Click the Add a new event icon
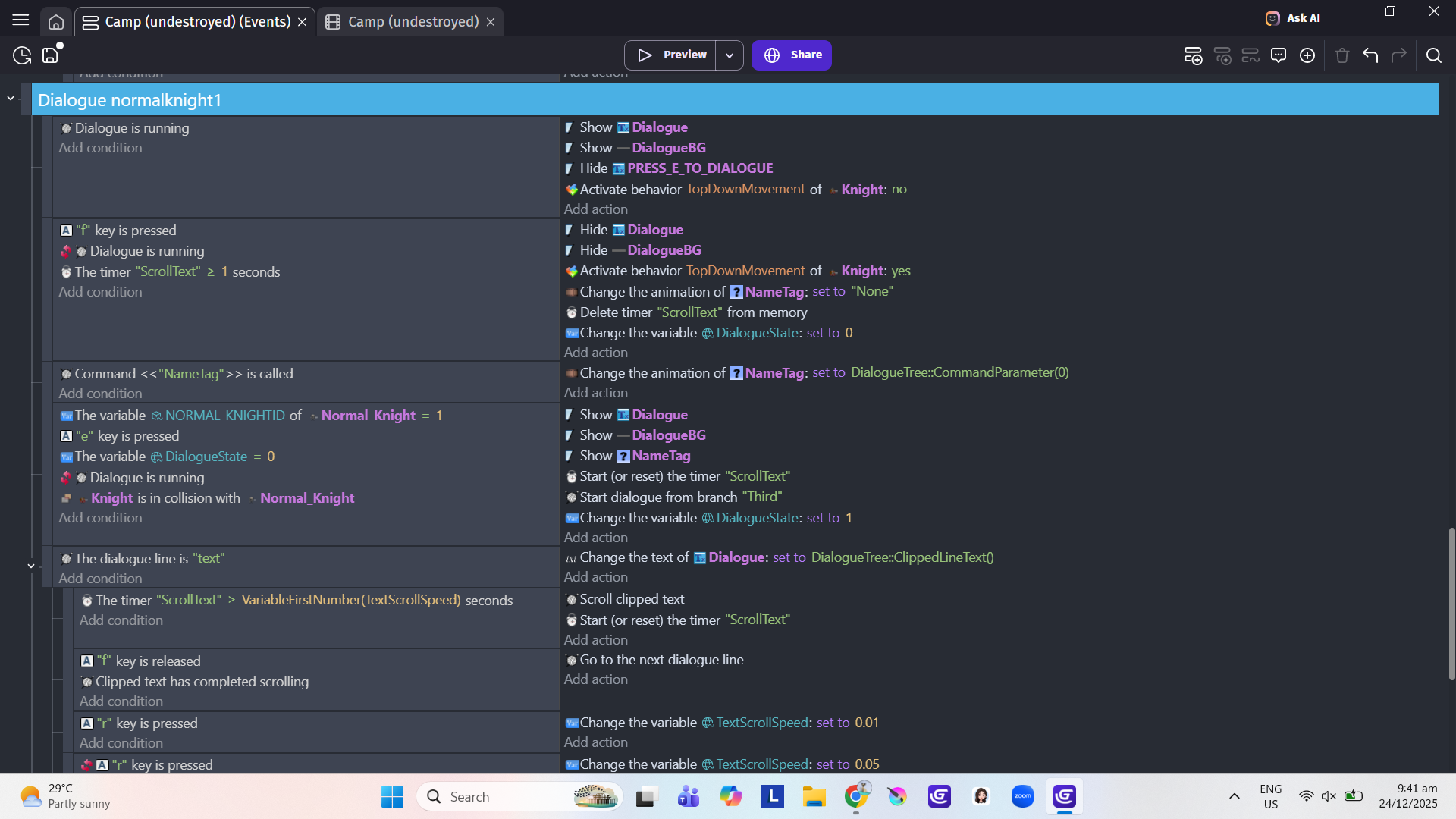Viewport: 1456px width, 819px height. click(x=1193, y=55)
